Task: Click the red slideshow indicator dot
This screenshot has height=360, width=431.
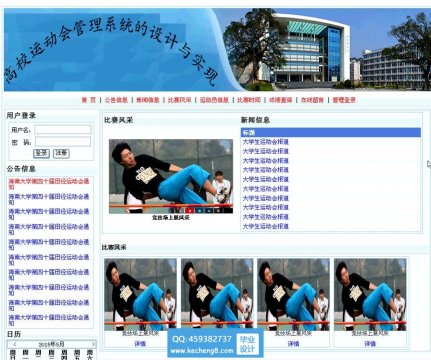Action: click(189, 210)
